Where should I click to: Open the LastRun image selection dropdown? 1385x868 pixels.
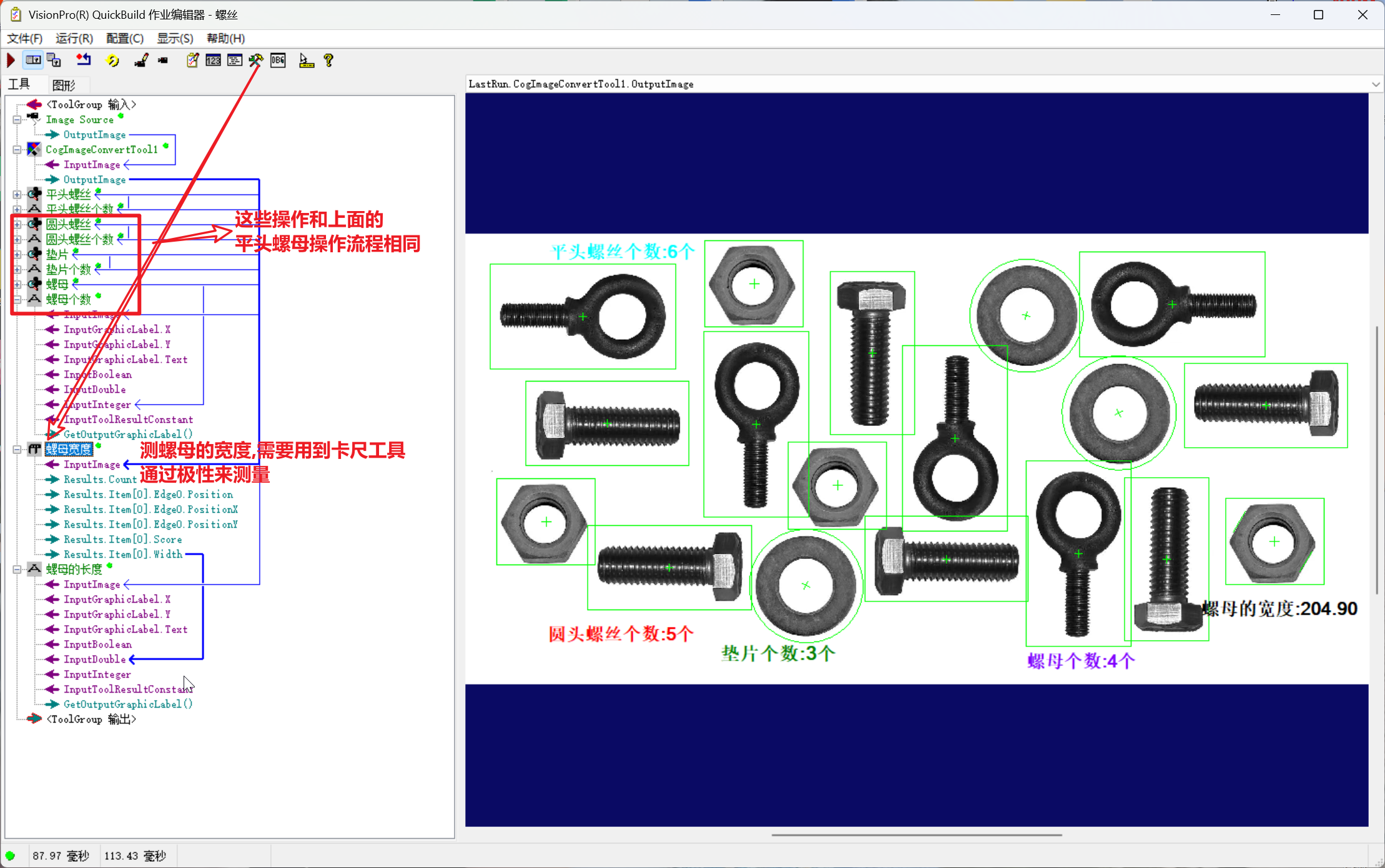[x=1376, y=84]
